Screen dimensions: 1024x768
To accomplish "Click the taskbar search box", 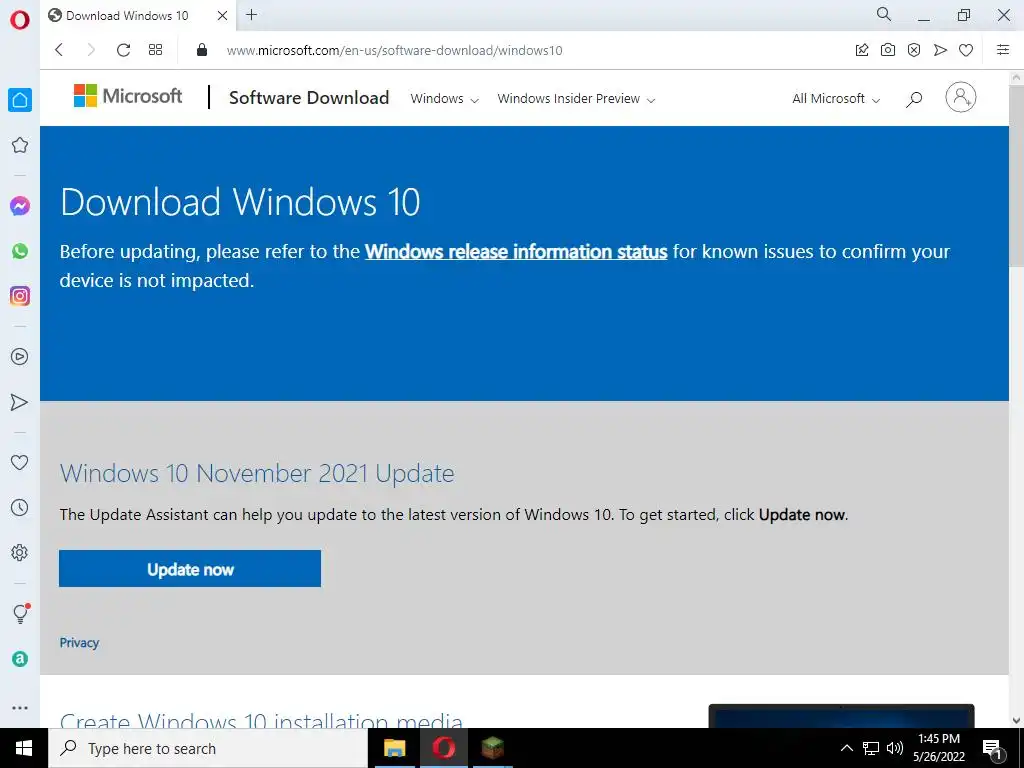I will [x=208, y=748].
